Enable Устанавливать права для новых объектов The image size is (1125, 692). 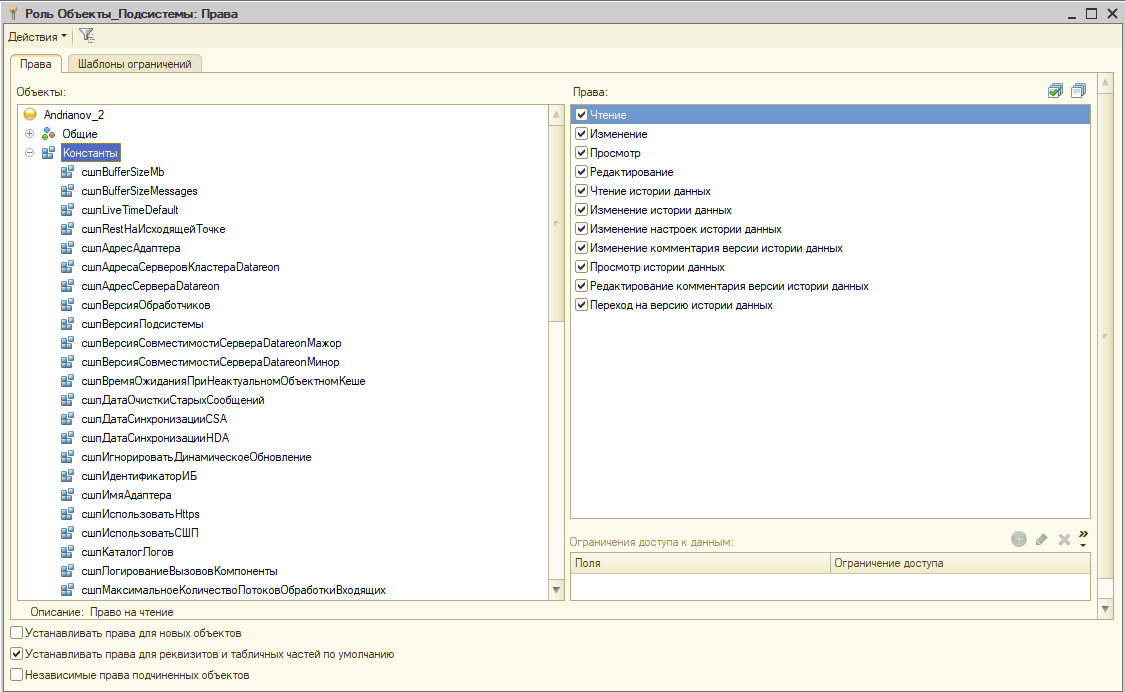16,633
